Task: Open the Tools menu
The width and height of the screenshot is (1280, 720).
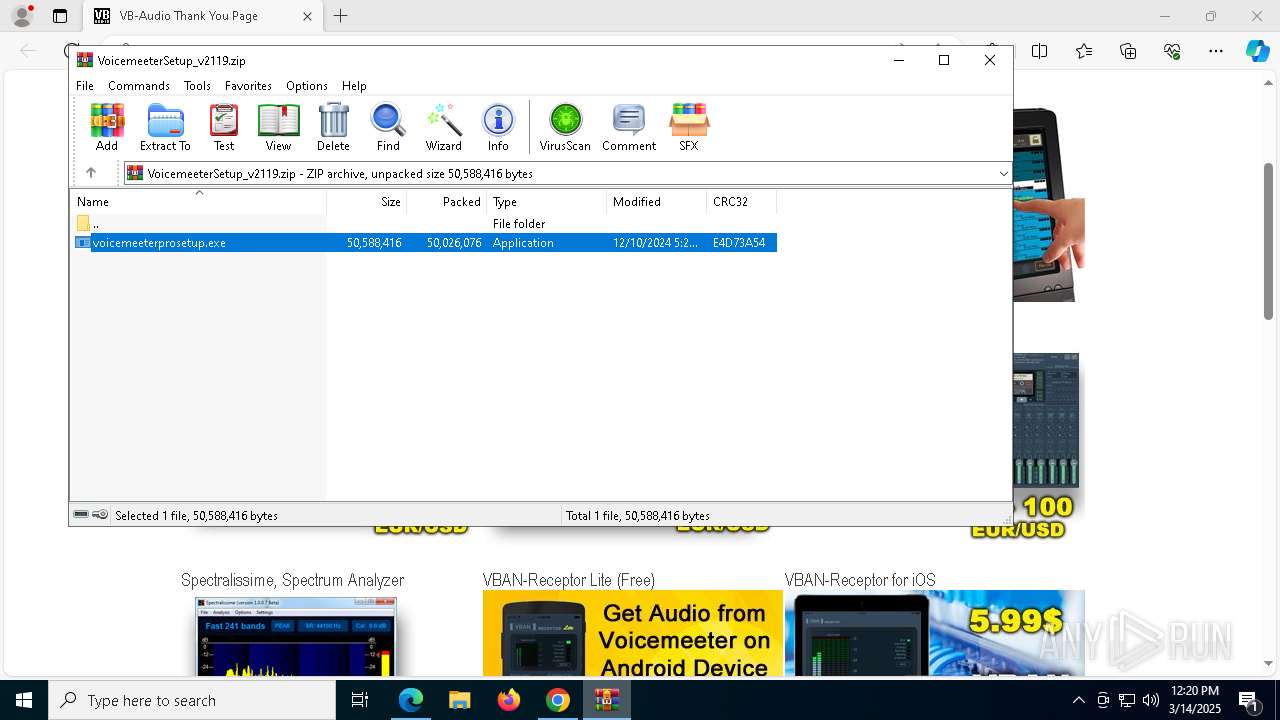Action: (197, 86)
